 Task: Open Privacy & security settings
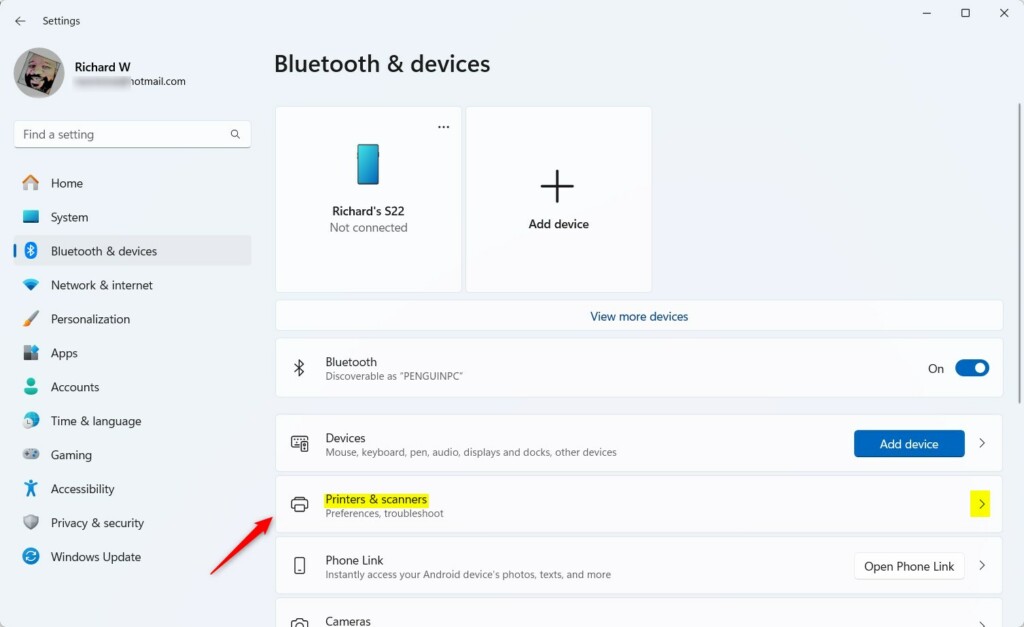pos(99,523)
